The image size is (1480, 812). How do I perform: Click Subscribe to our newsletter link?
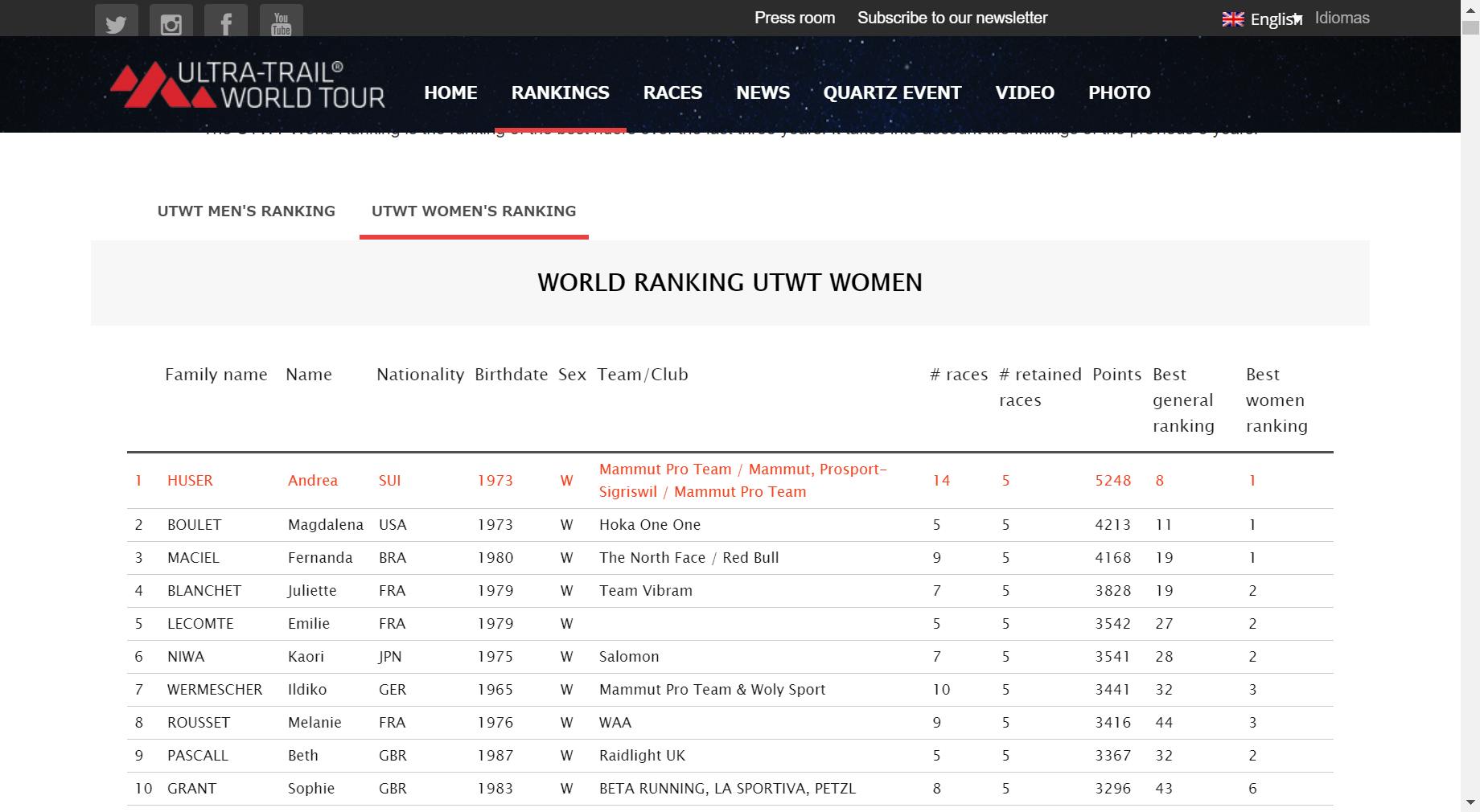pyautogui.click(x=952, y=18)
